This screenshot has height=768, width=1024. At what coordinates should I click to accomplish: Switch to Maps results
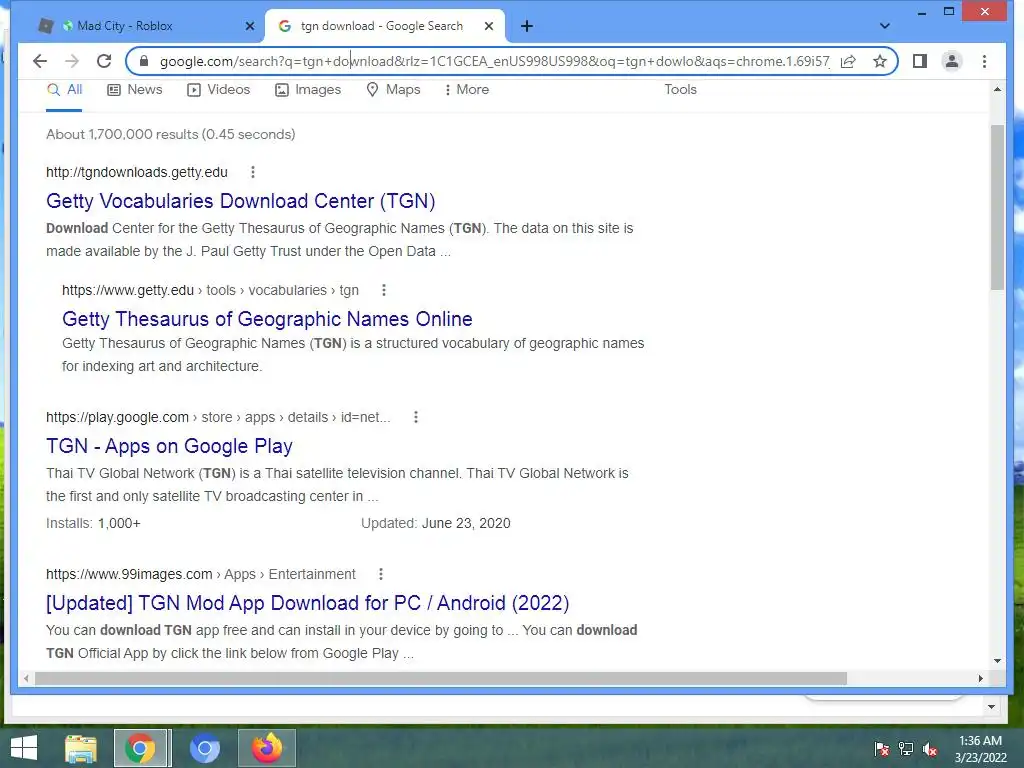(x=393, y=89)
